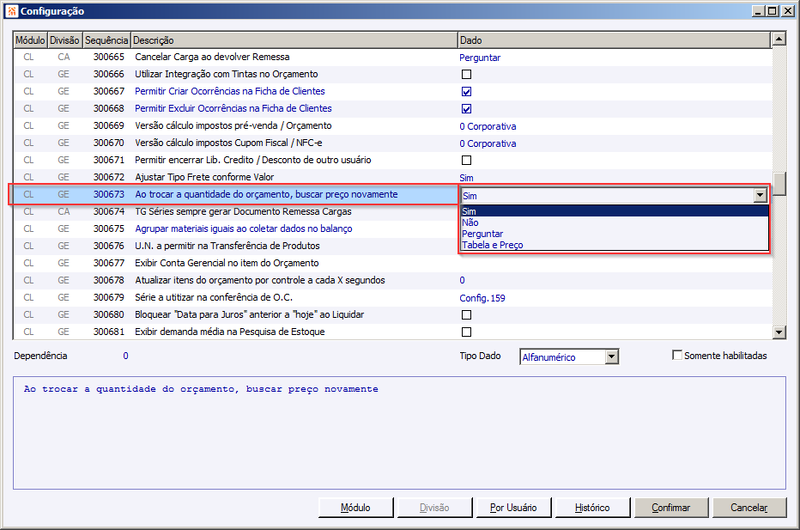Click sequence number 300666
This screenshot has height=530, width=800.
pyautogui.click(x=109, y=74)
